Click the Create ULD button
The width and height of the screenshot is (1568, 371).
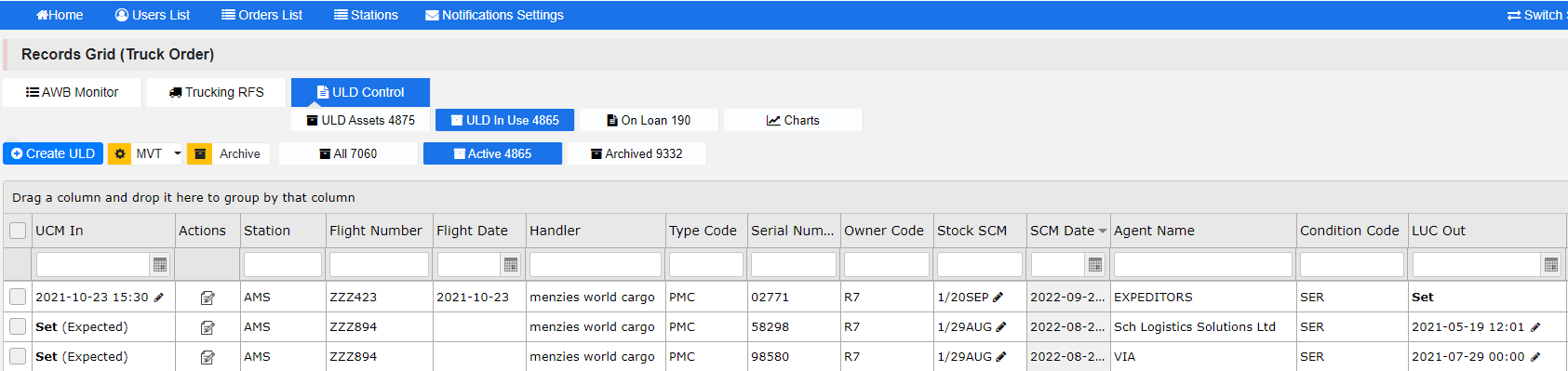coord(53,153)
